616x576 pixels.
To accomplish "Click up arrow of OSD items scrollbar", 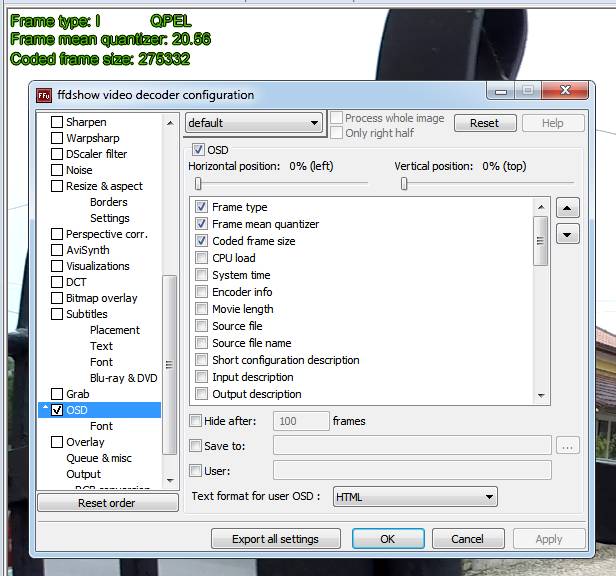I will coord(541,207).
